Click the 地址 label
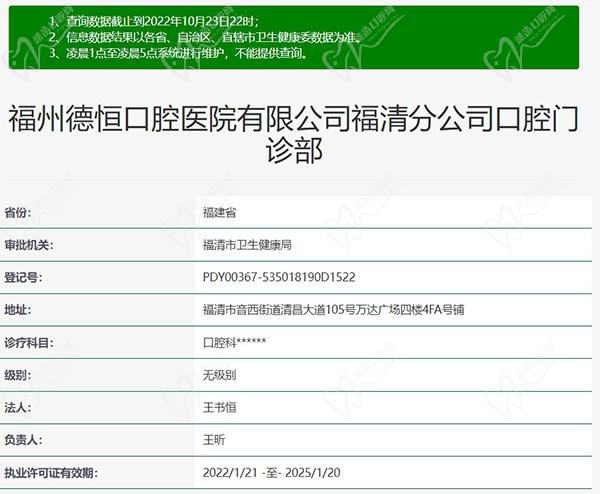Screen dimensions: 600x494 (x=18, y=310)
